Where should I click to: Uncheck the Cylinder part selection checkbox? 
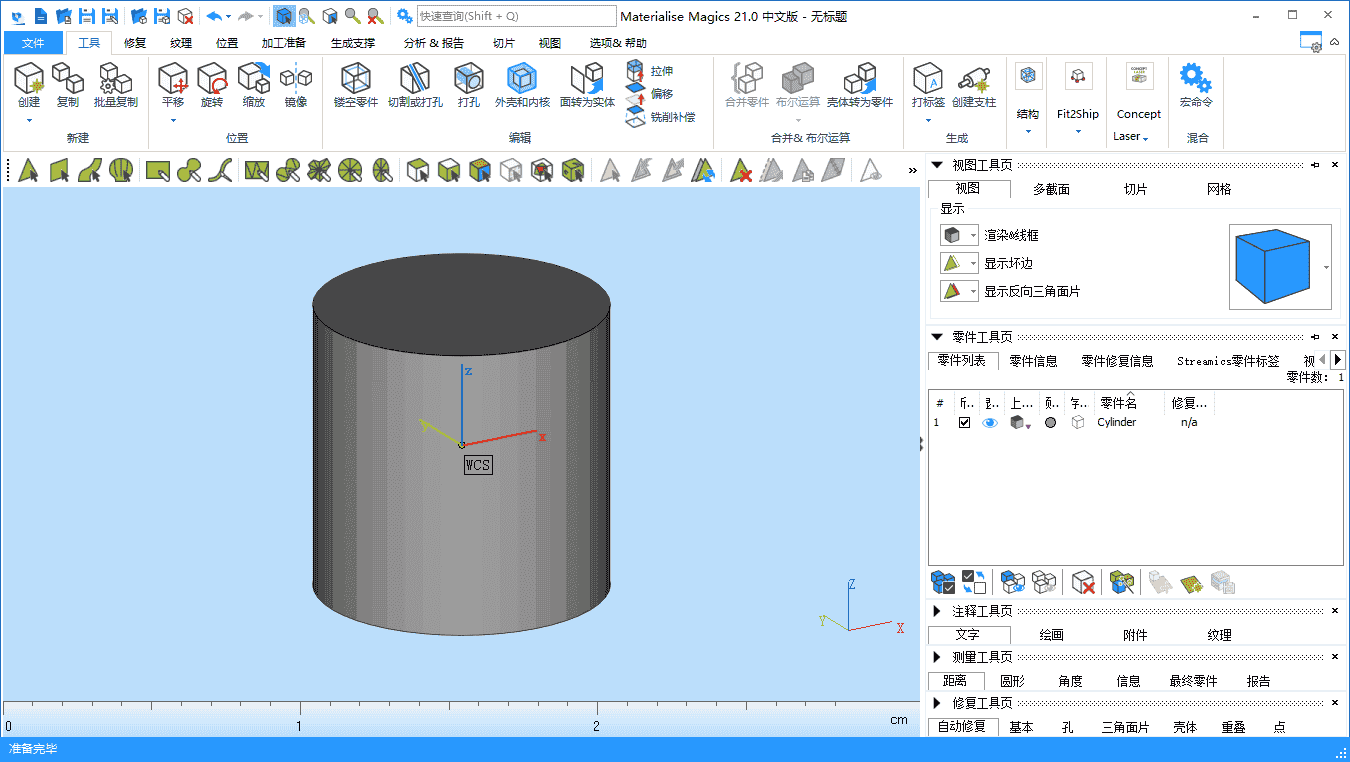coord(964,423)
